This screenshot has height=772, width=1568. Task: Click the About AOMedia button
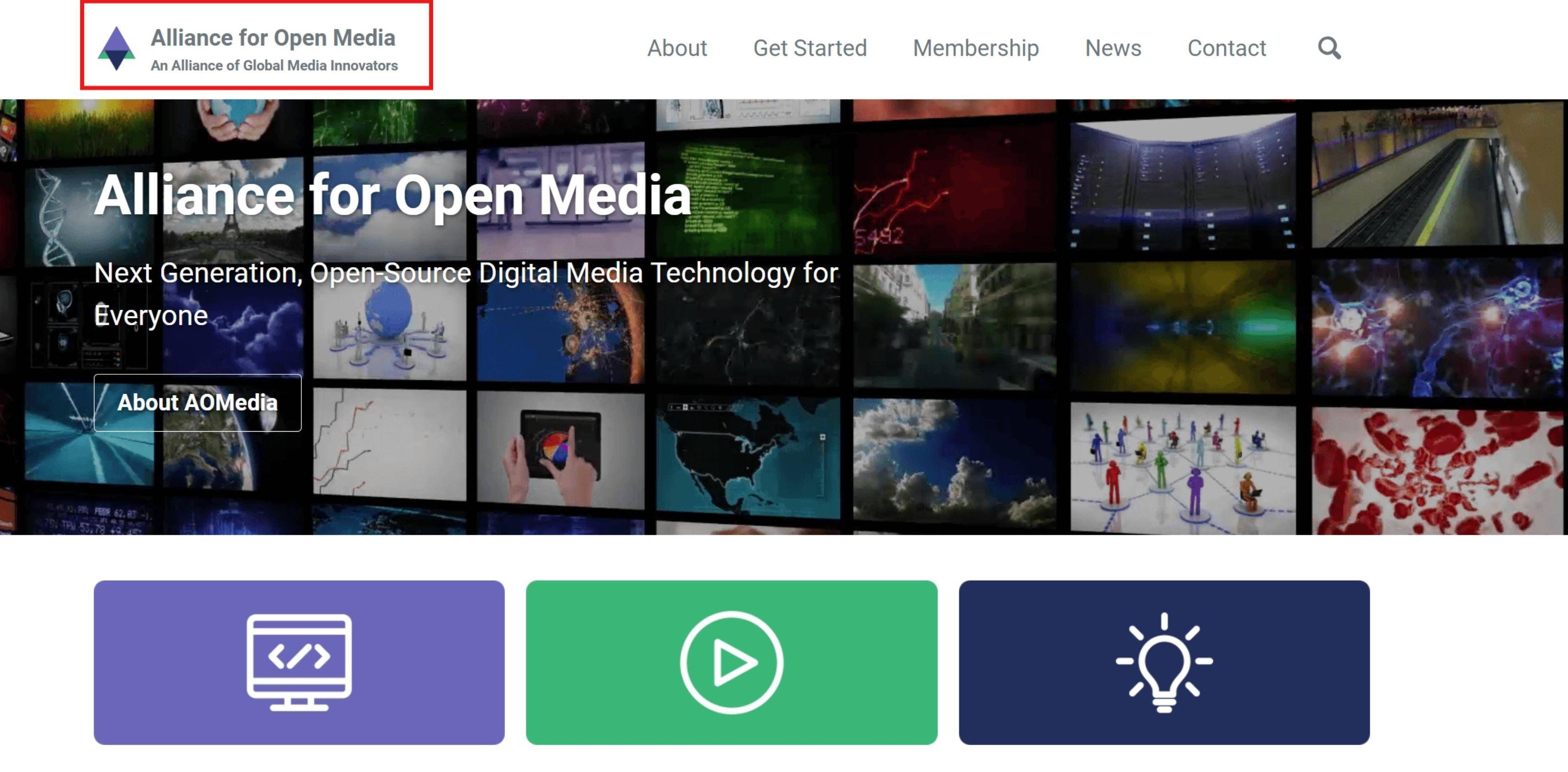pos(197,403)
